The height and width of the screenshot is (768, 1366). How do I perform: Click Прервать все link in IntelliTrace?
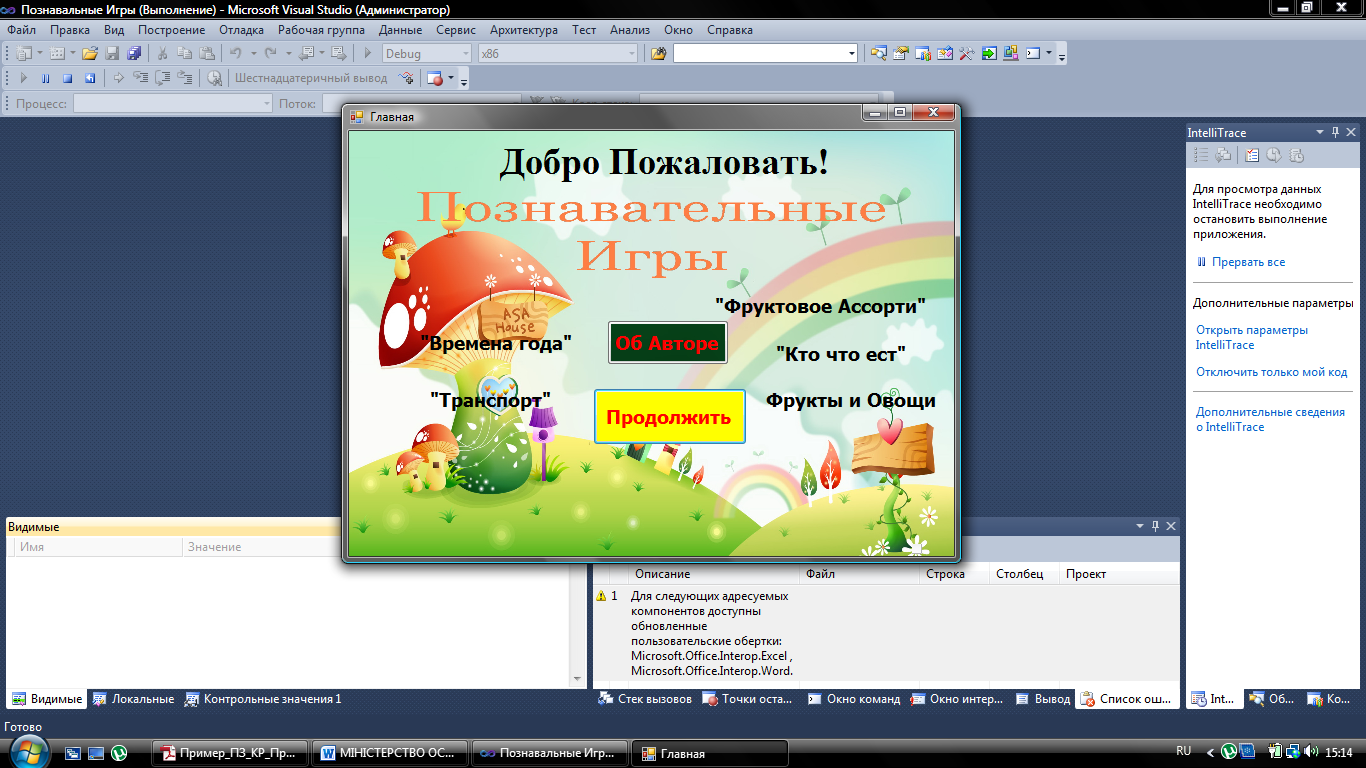click(1248, 262)
